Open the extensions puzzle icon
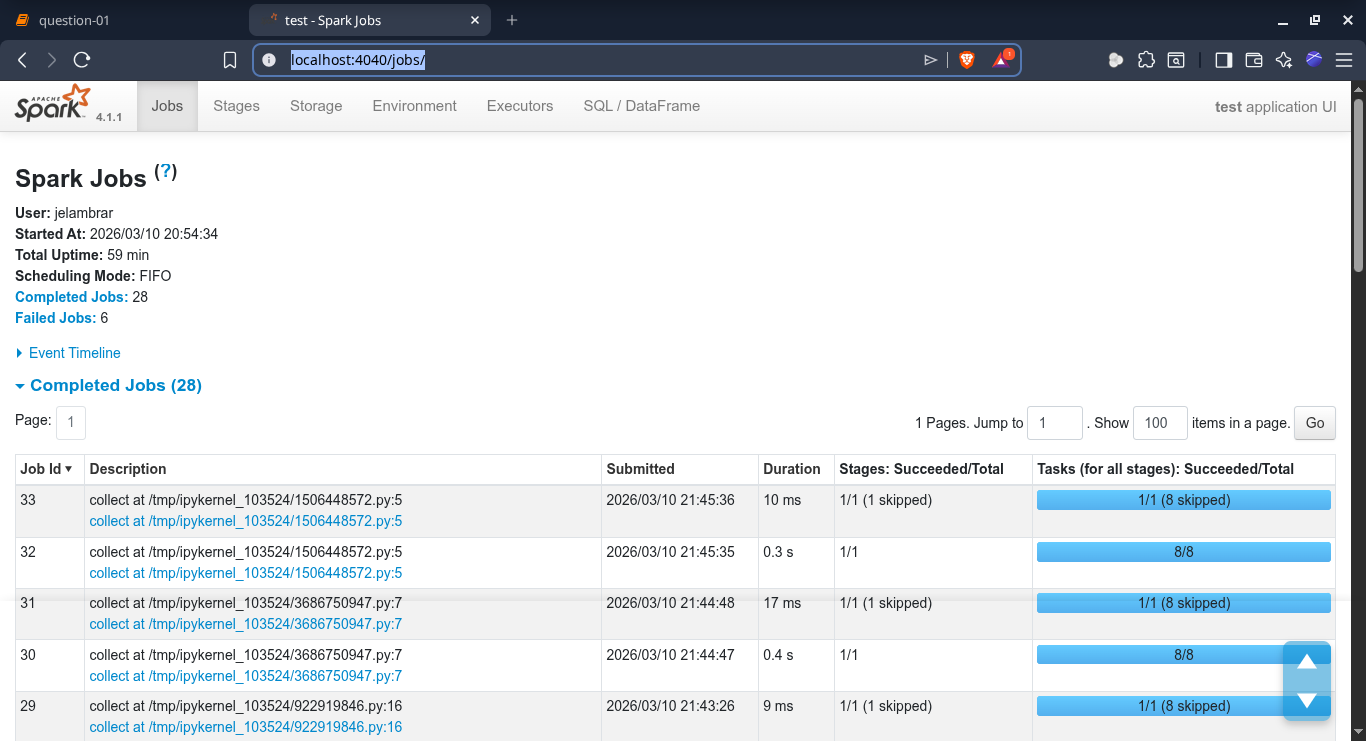Screen dimensions: 1366x741 [1146, 60]
